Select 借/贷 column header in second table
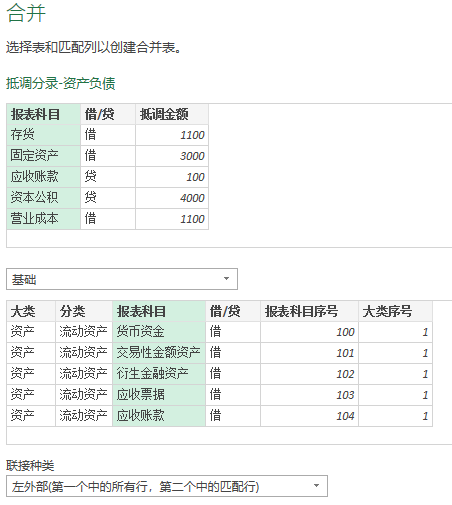The height and width of the screenshot is (505, 452). (233, 311)
